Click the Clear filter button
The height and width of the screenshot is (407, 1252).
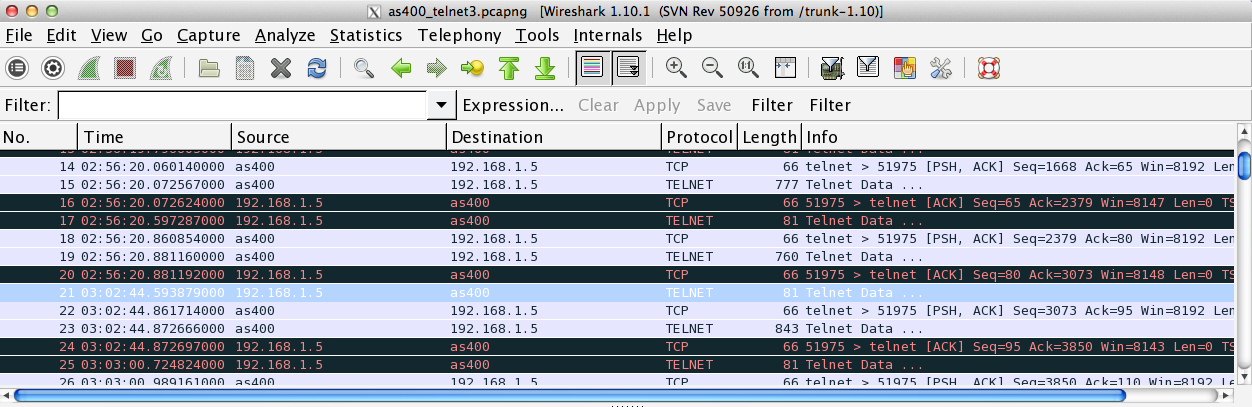point(598,105)
